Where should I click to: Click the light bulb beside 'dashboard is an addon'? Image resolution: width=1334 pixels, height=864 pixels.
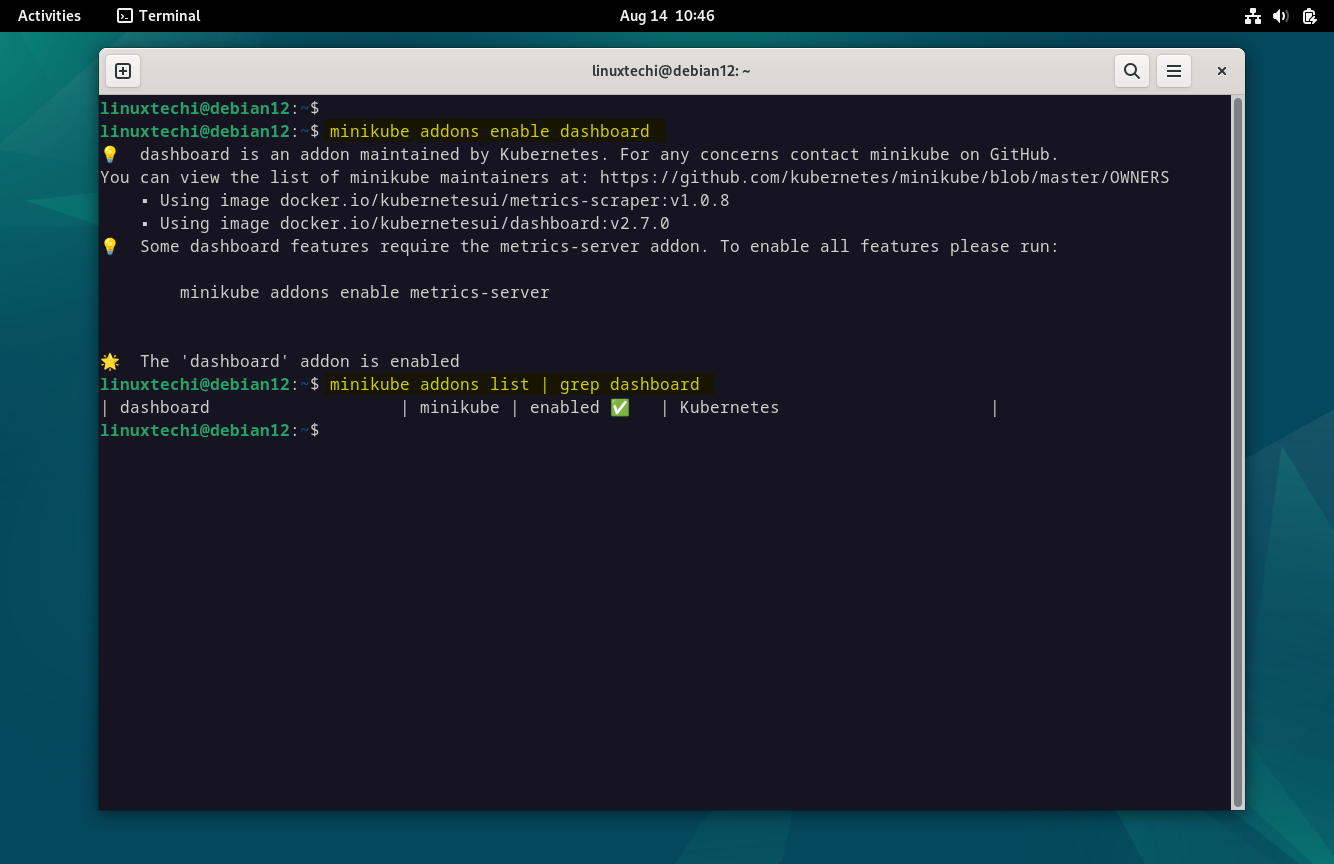click(x=110, y=154)
